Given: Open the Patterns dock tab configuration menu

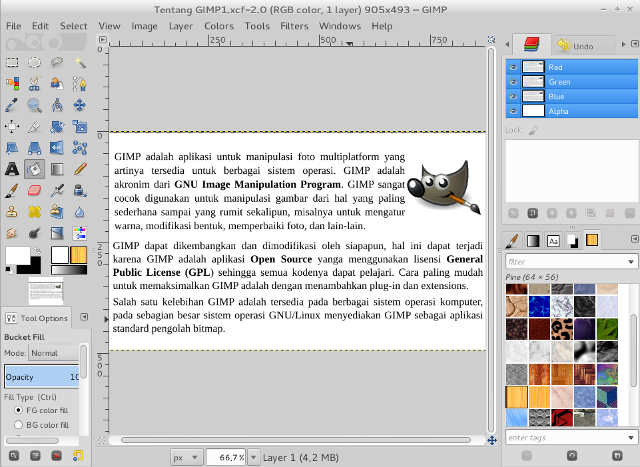Looking at the screenshot, I should [x=634, y=238].
